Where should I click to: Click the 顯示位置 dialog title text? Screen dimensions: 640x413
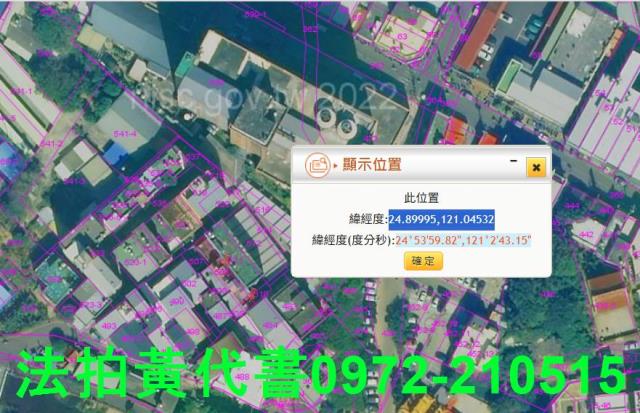(x=372, y=165)
